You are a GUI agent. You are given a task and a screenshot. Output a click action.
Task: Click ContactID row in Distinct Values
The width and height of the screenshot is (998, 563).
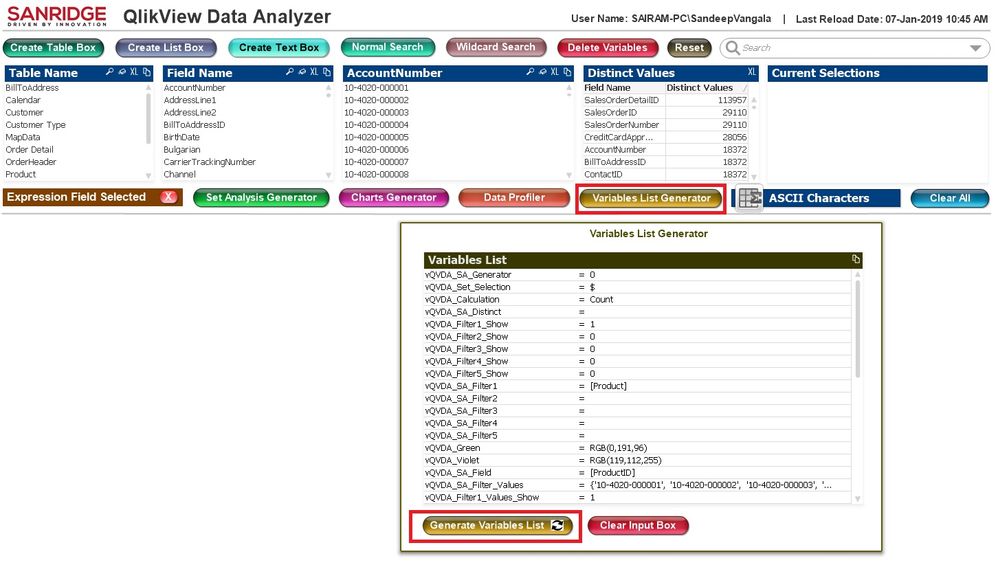[x=666, y=174]
